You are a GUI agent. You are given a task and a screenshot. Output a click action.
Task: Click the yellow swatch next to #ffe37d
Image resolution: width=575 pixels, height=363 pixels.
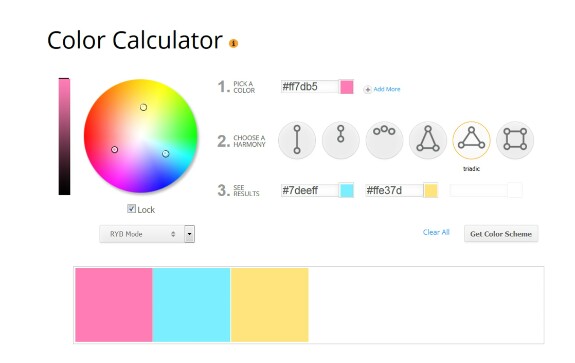tap(431, 190)
